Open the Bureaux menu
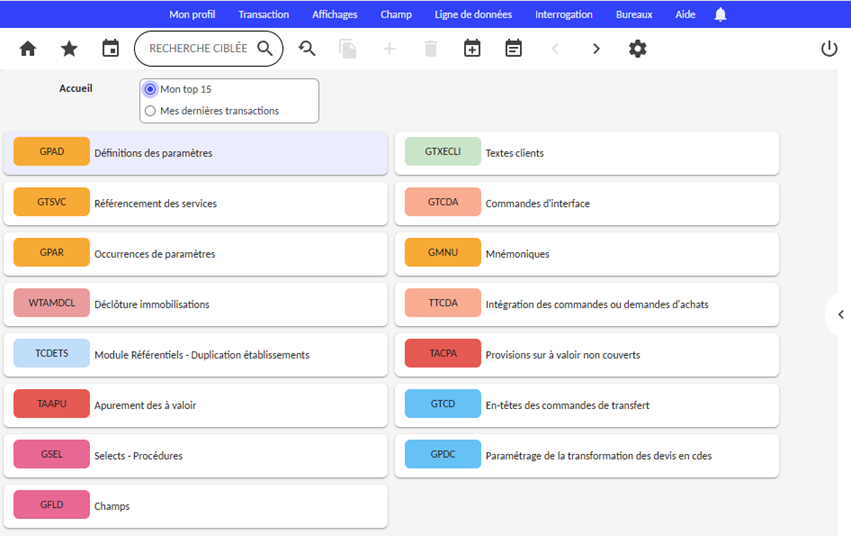 [x=634, y=14]
